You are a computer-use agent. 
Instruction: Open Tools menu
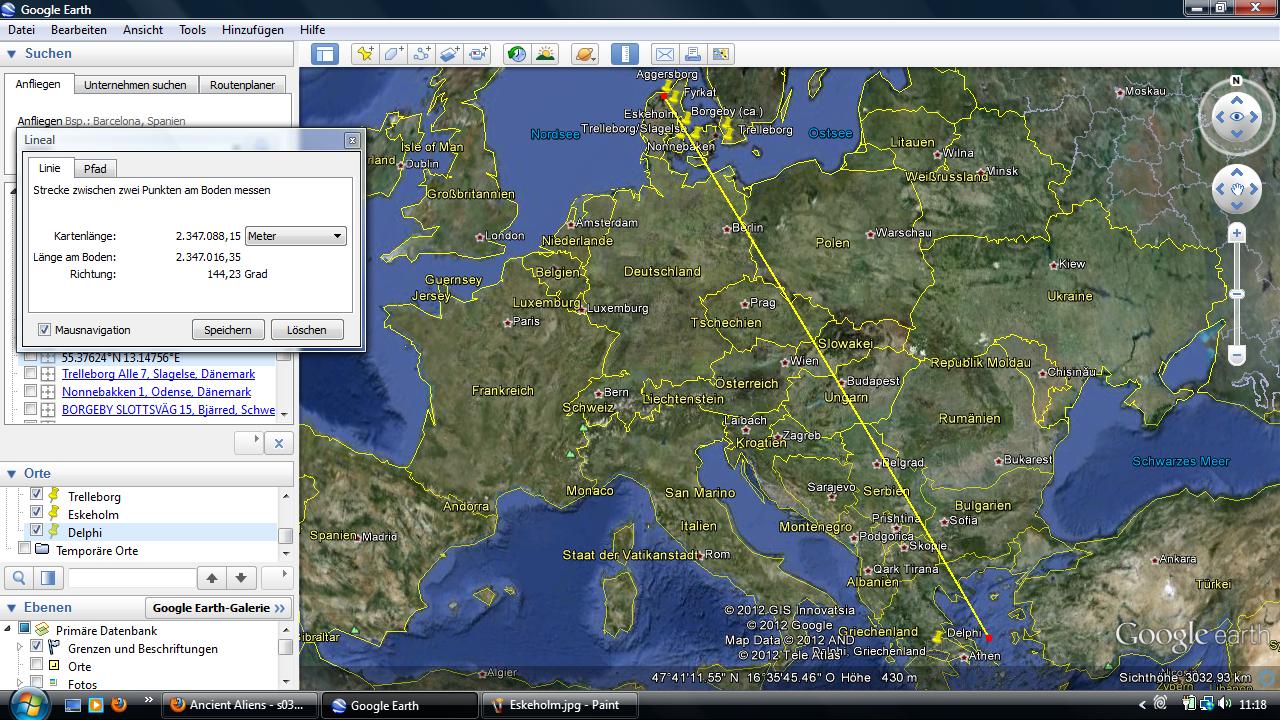[x=192, y=30]
